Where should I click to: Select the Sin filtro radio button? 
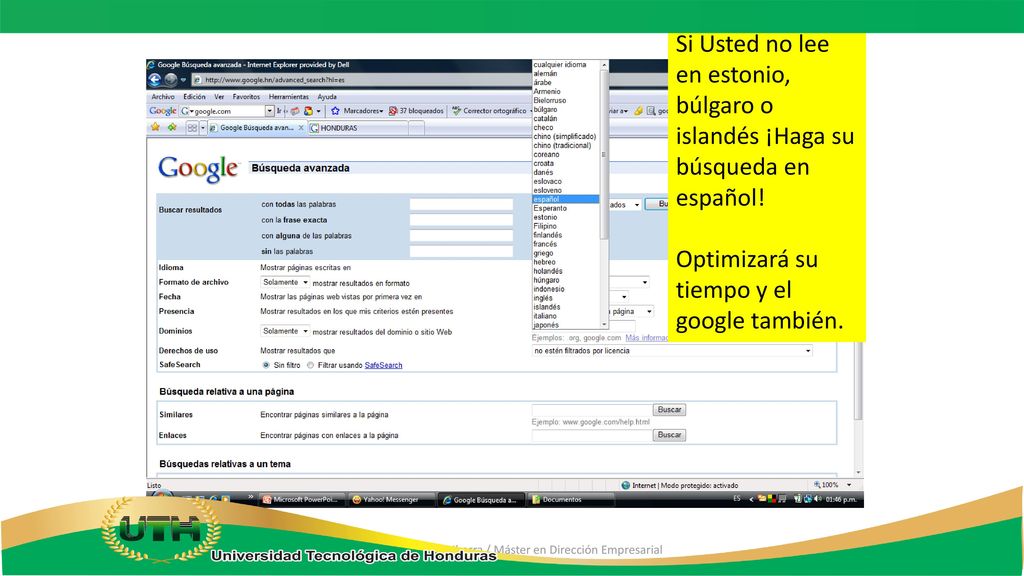(x=266, y=365)
